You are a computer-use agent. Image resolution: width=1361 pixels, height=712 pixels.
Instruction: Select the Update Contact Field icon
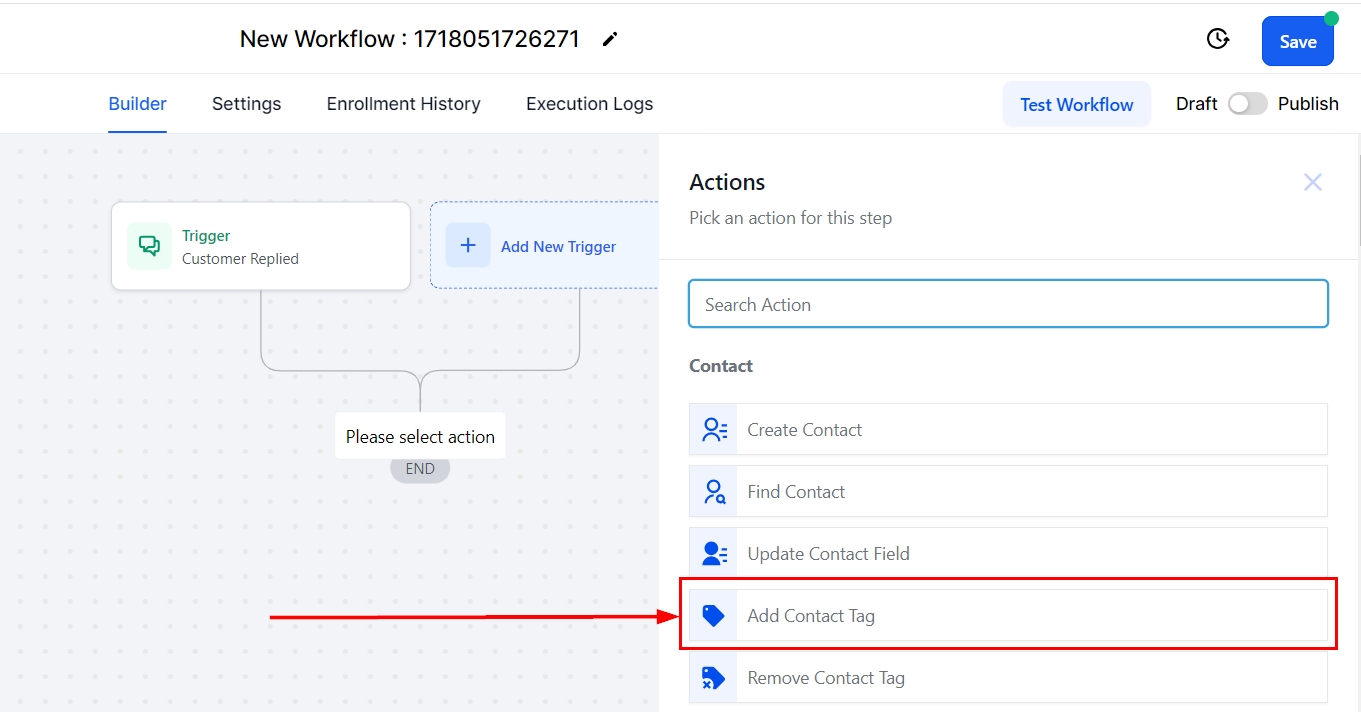tap(714, 554)
